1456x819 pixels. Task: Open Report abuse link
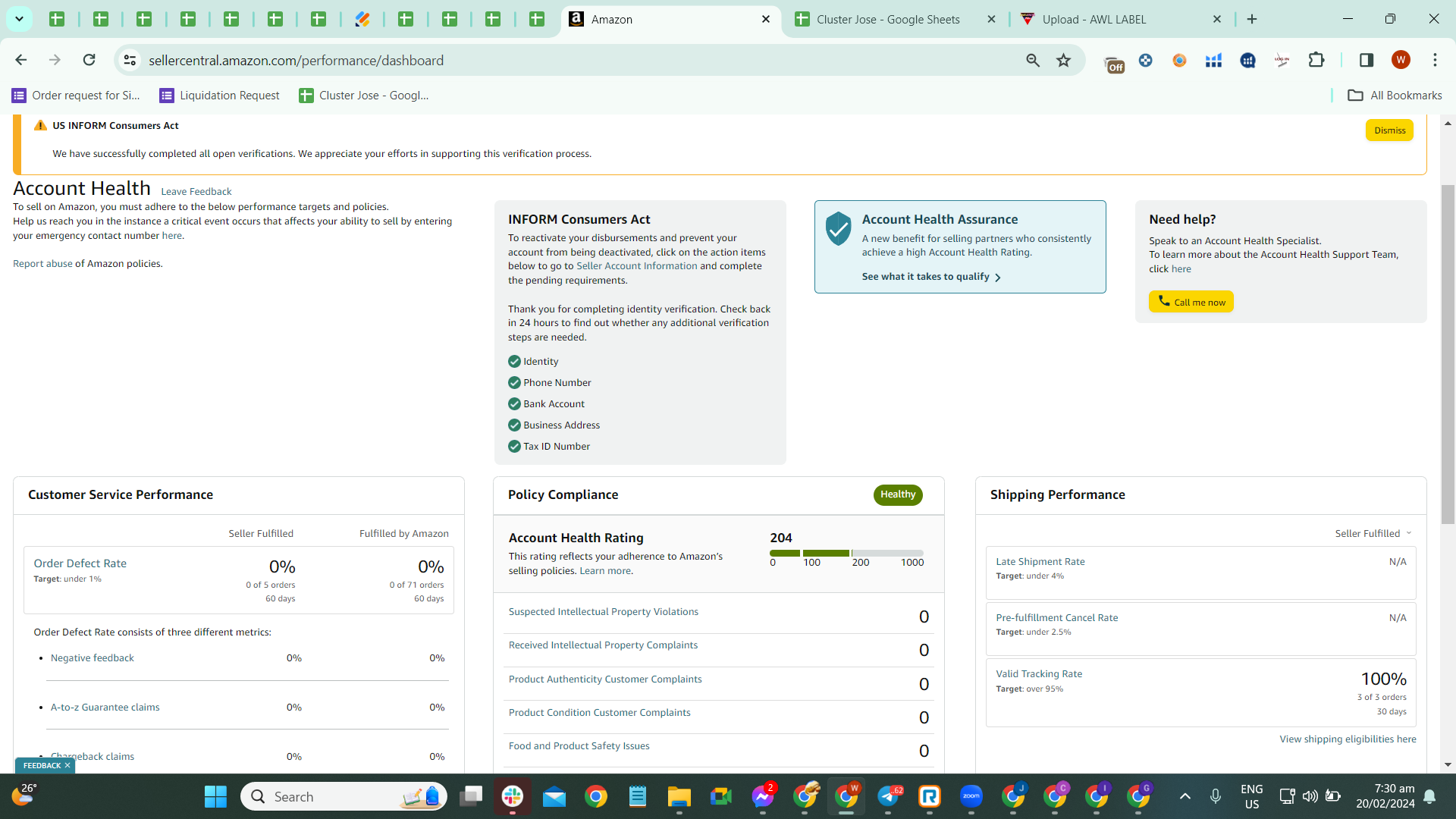[x=42, y=264]
